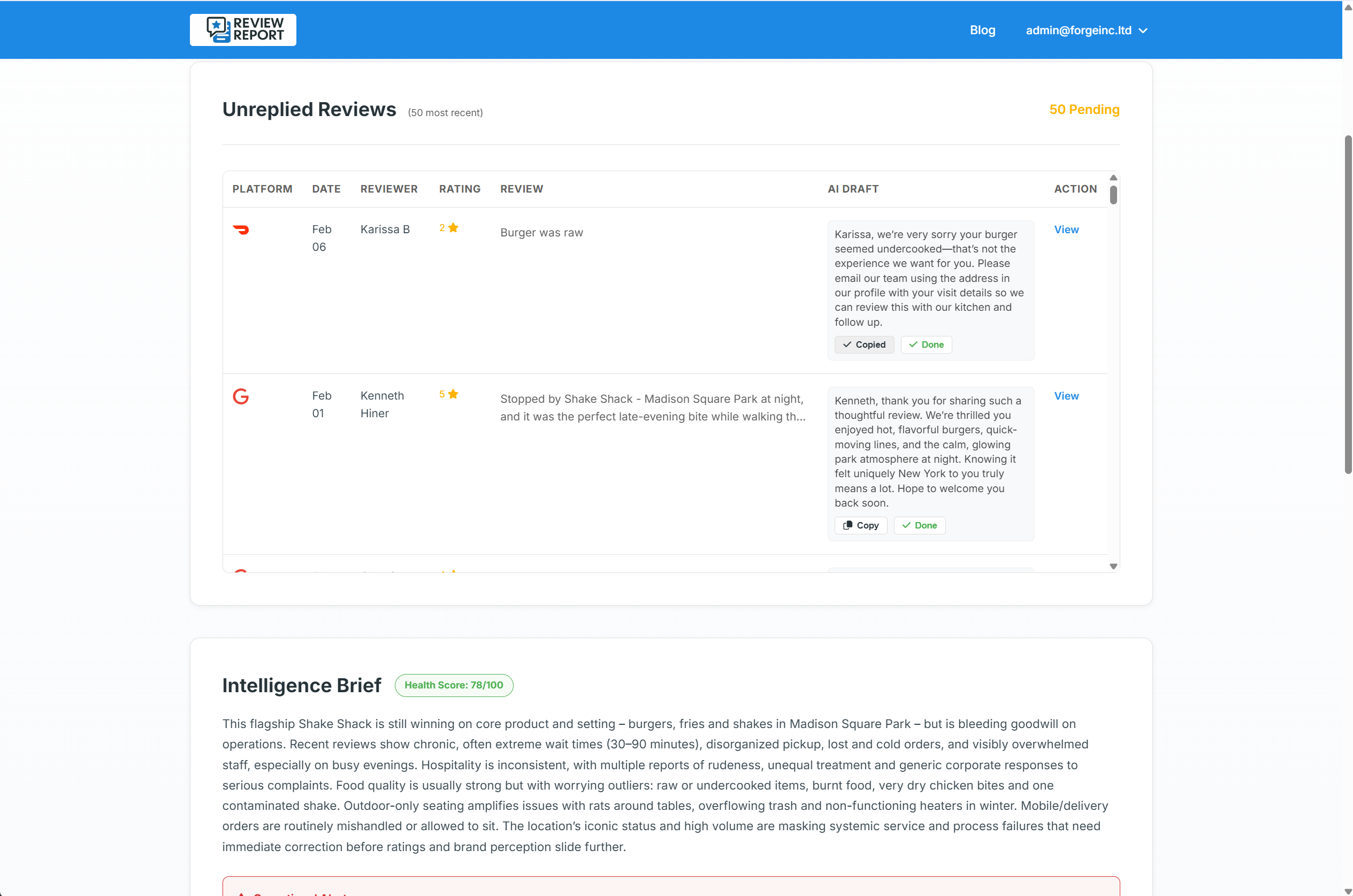The image size is (1353, 896).
Task: Select the DoorDash platform icon on Karissa's review
Action: pos(242,229)
